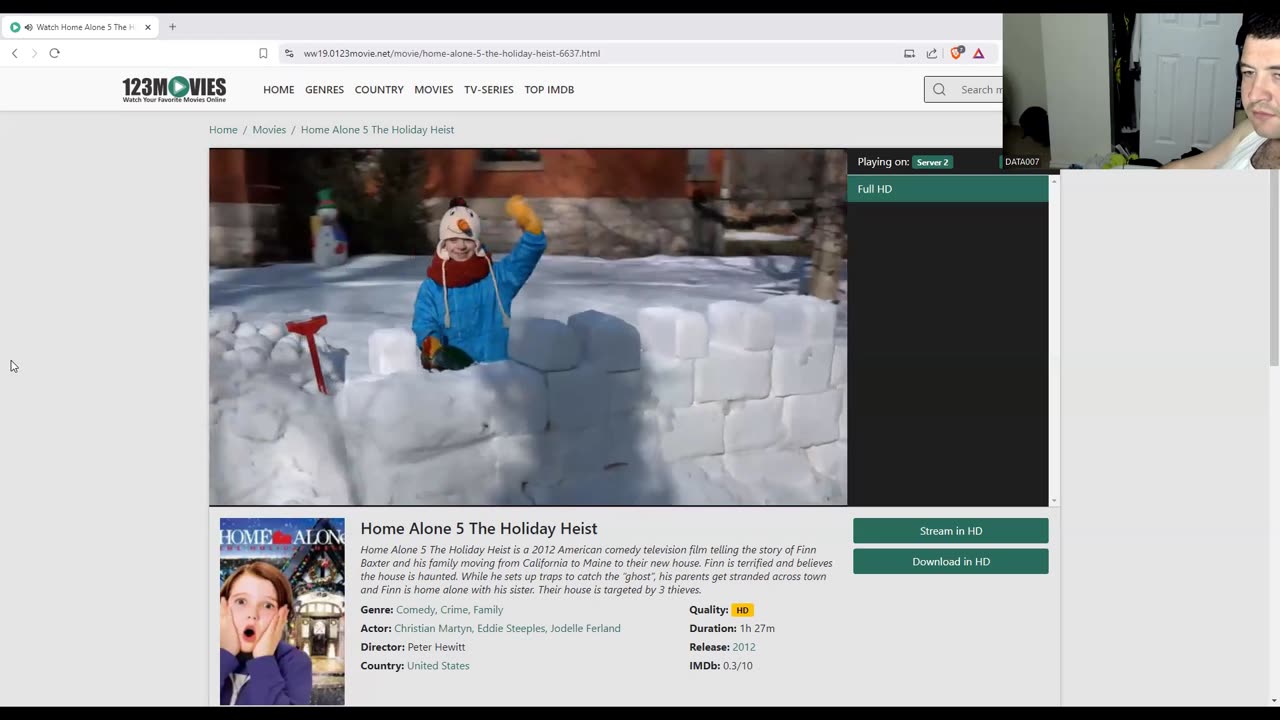Click the search magnifier icon
Image resolution: width=1280 pixels, height=720 pixels.
coord(939,89)
